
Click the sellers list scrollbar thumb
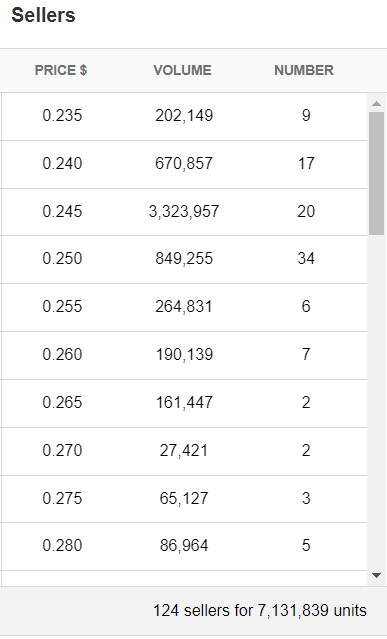[376, 173]
